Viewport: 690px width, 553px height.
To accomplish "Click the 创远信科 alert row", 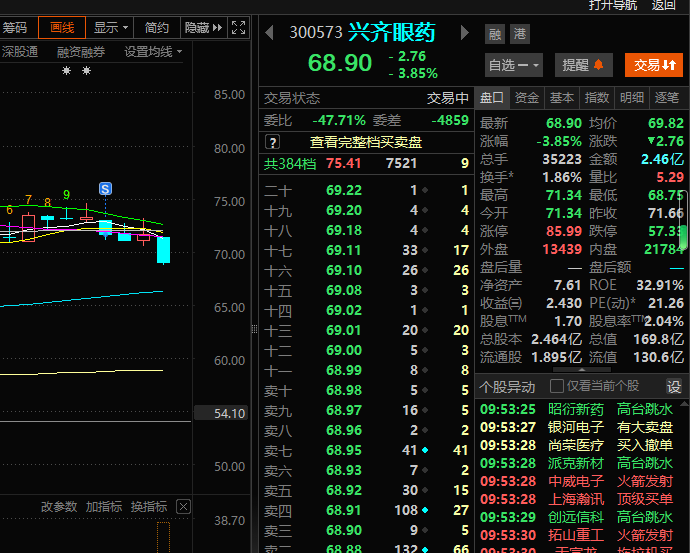I will pyautogui.click(x=576, y=517).
